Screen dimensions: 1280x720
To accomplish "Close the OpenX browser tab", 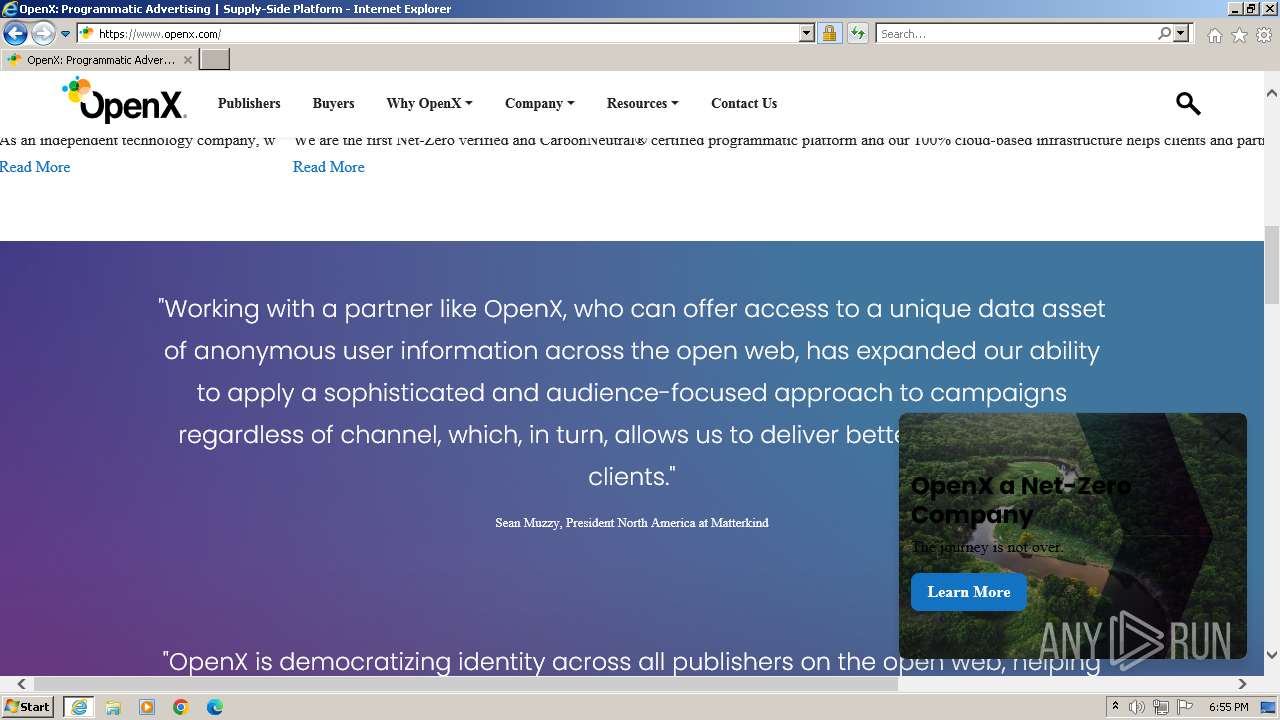I will click(x=187, y=60).
